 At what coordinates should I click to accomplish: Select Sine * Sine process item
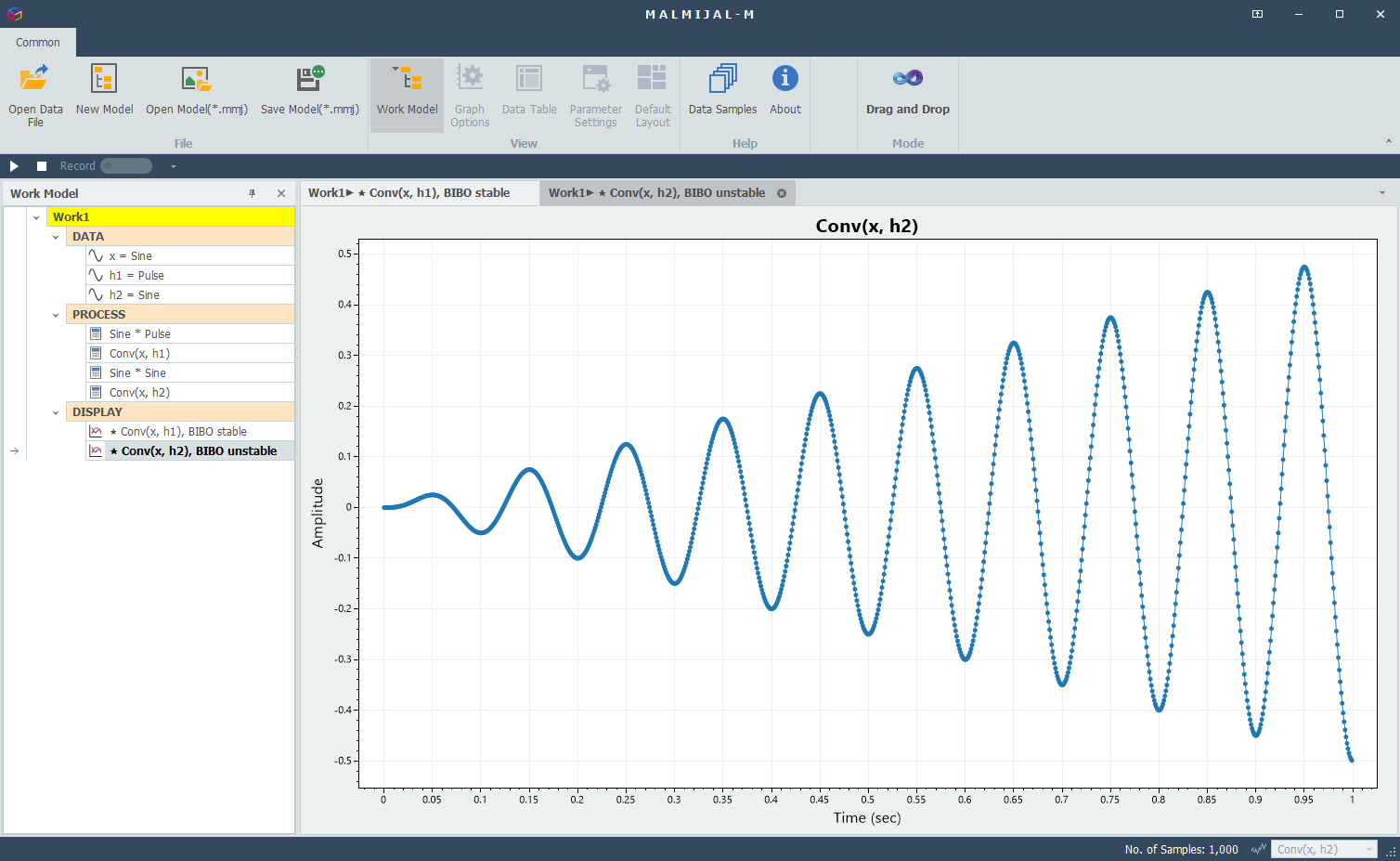(190, 373)
